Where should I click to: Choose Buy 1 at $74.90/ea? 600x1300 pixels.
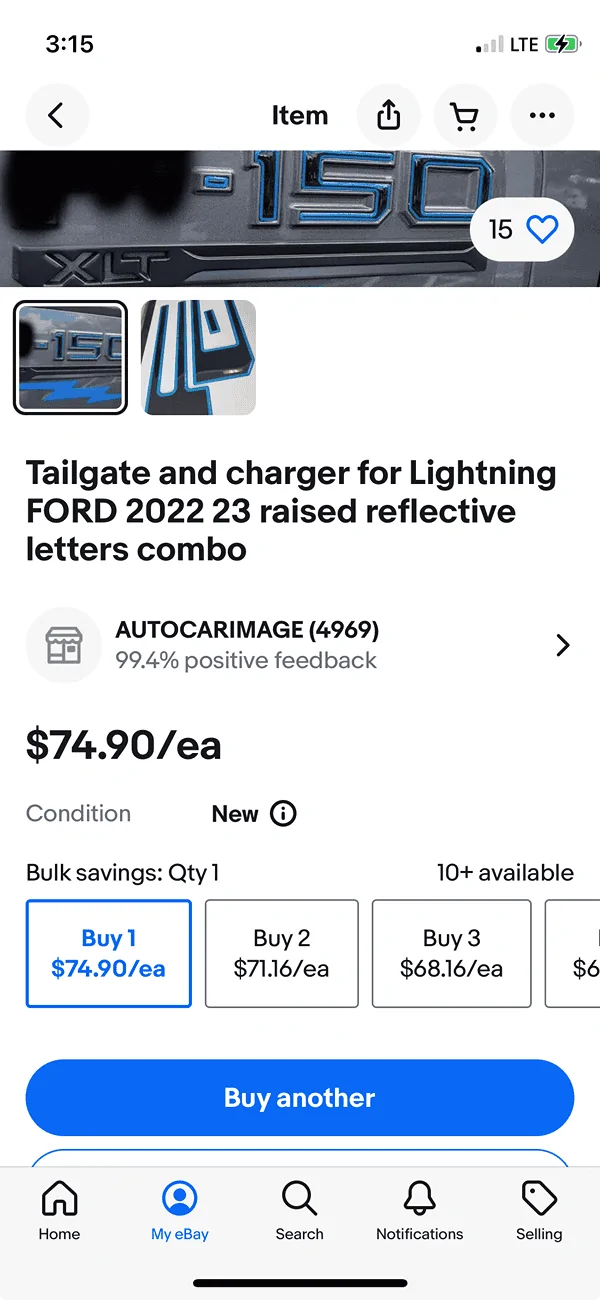pos(108,953)
